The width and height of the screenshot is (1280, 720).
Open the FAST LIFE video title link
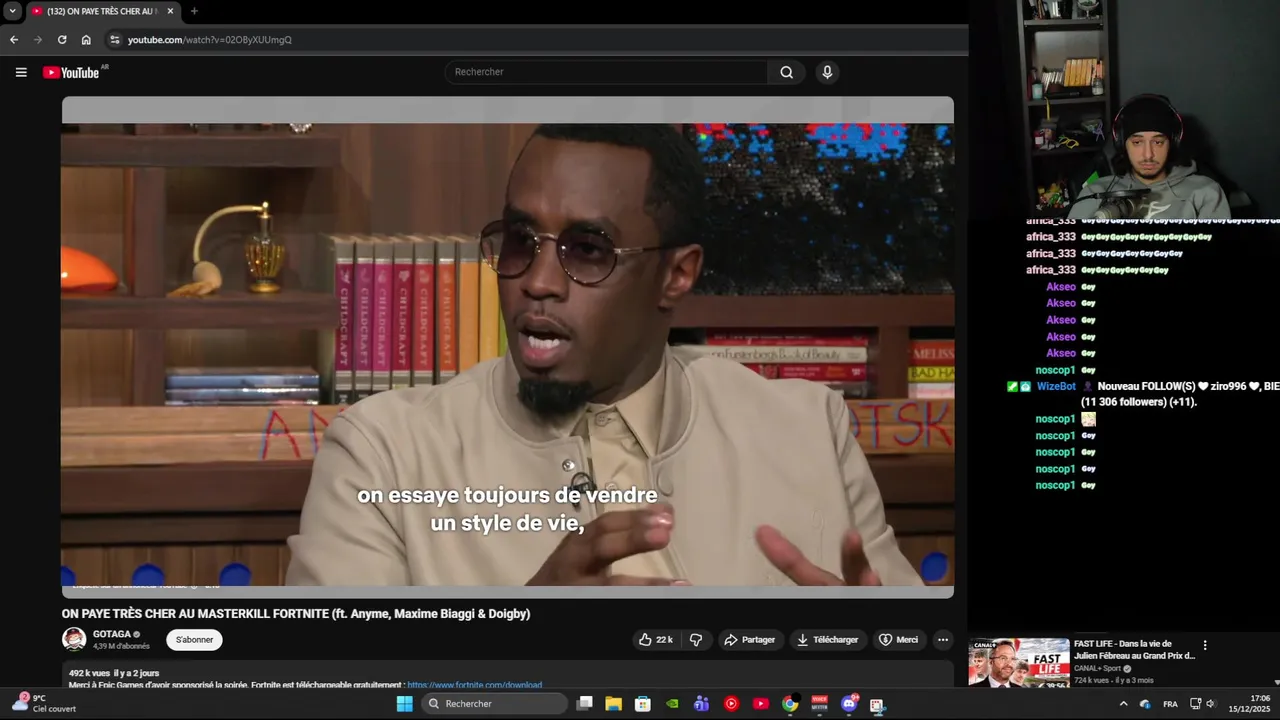(x=1135, y=650)
